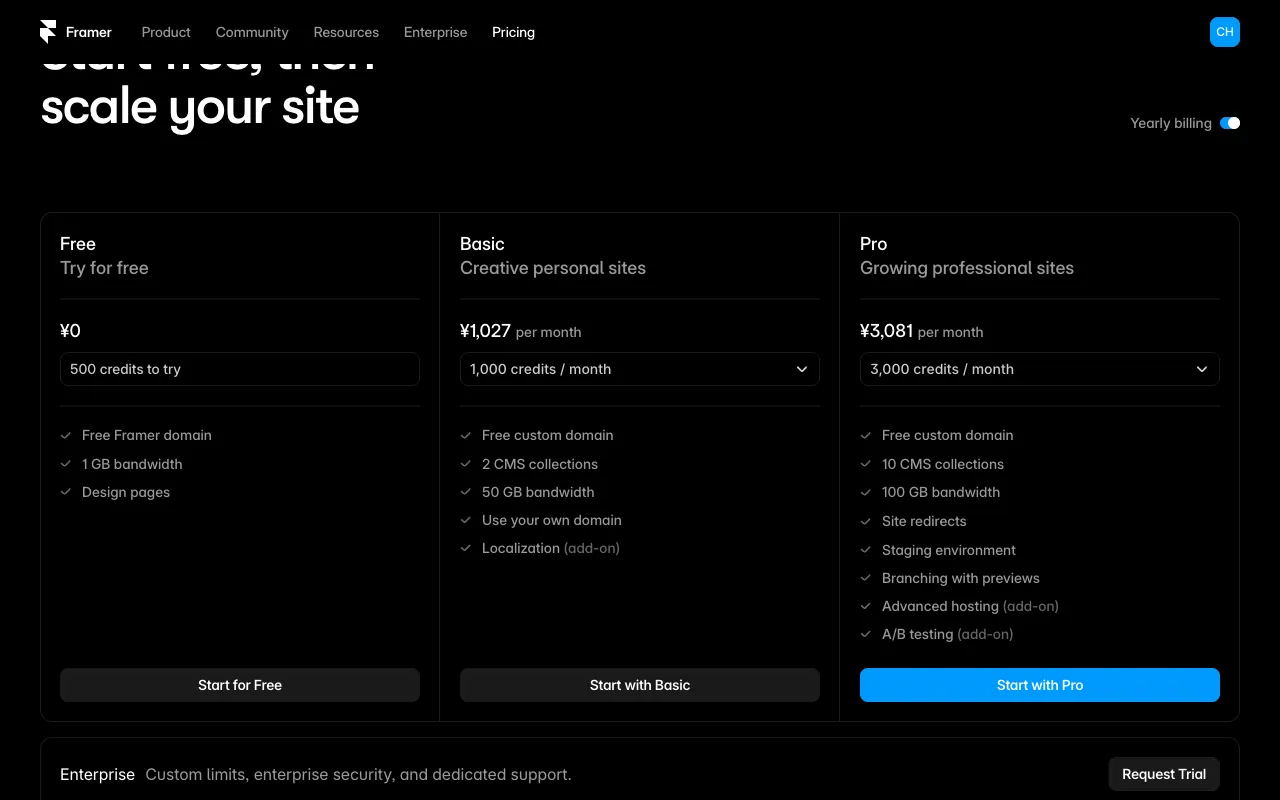Viewport: 1280px width, 800px height.
Task: Click the Localization checkmark icon
Action: pyautogui.click(x=466, y=548)
